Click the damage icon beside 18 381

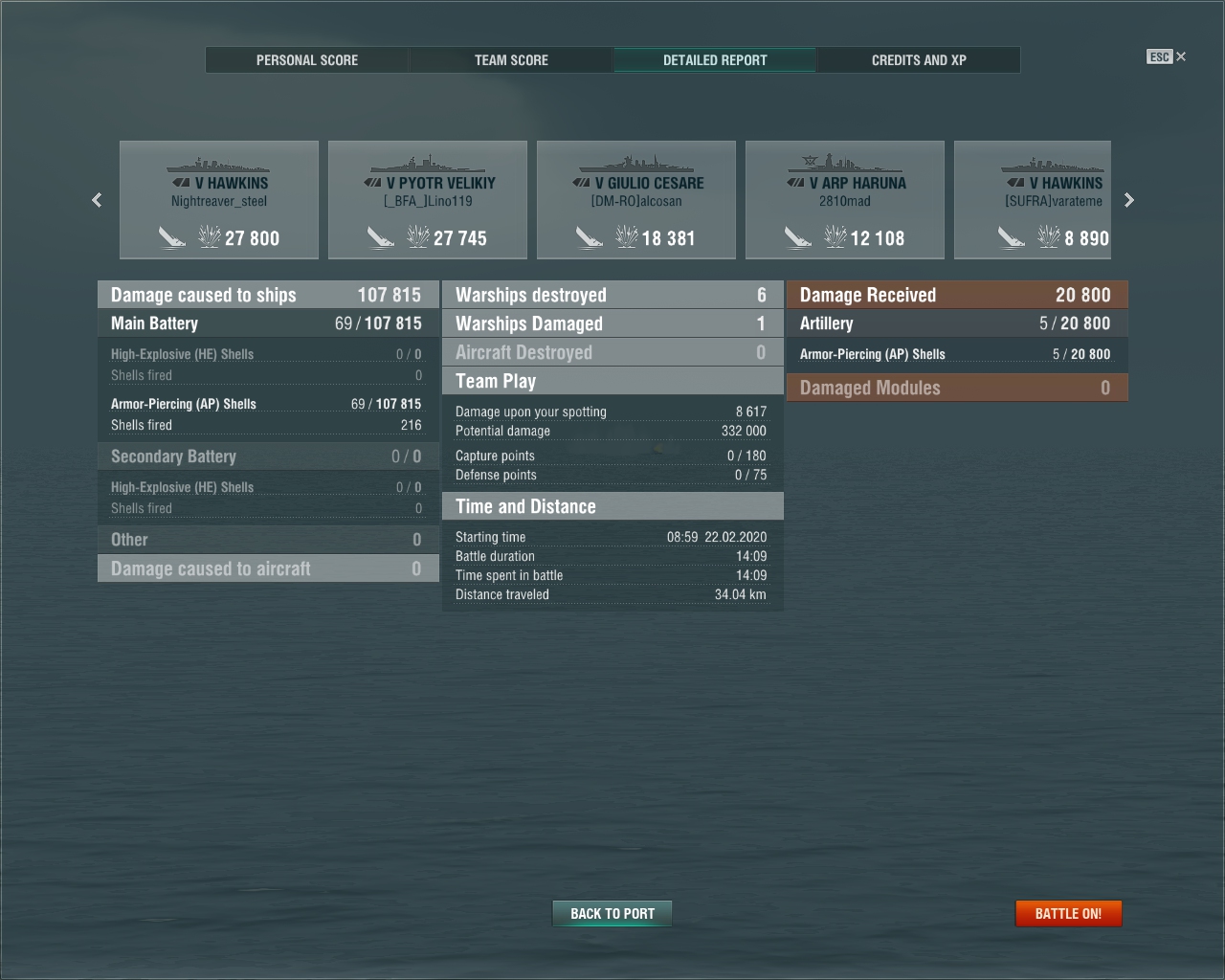coord(627,235)
